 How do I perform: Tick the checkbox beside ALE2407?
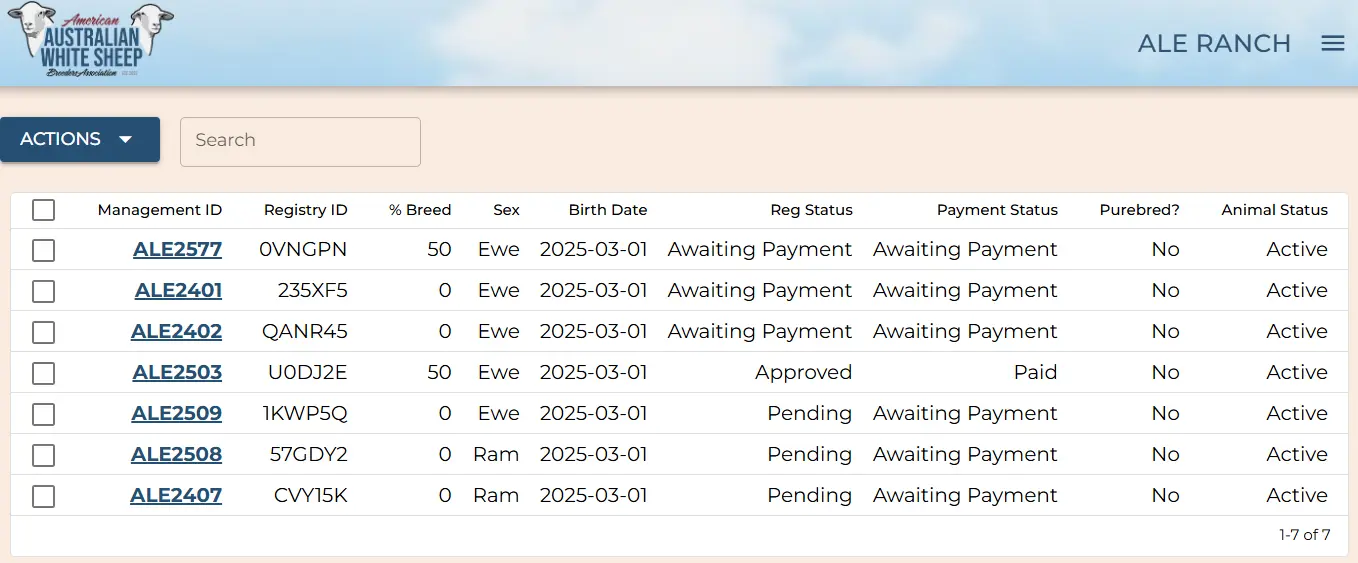pos(43,496)
